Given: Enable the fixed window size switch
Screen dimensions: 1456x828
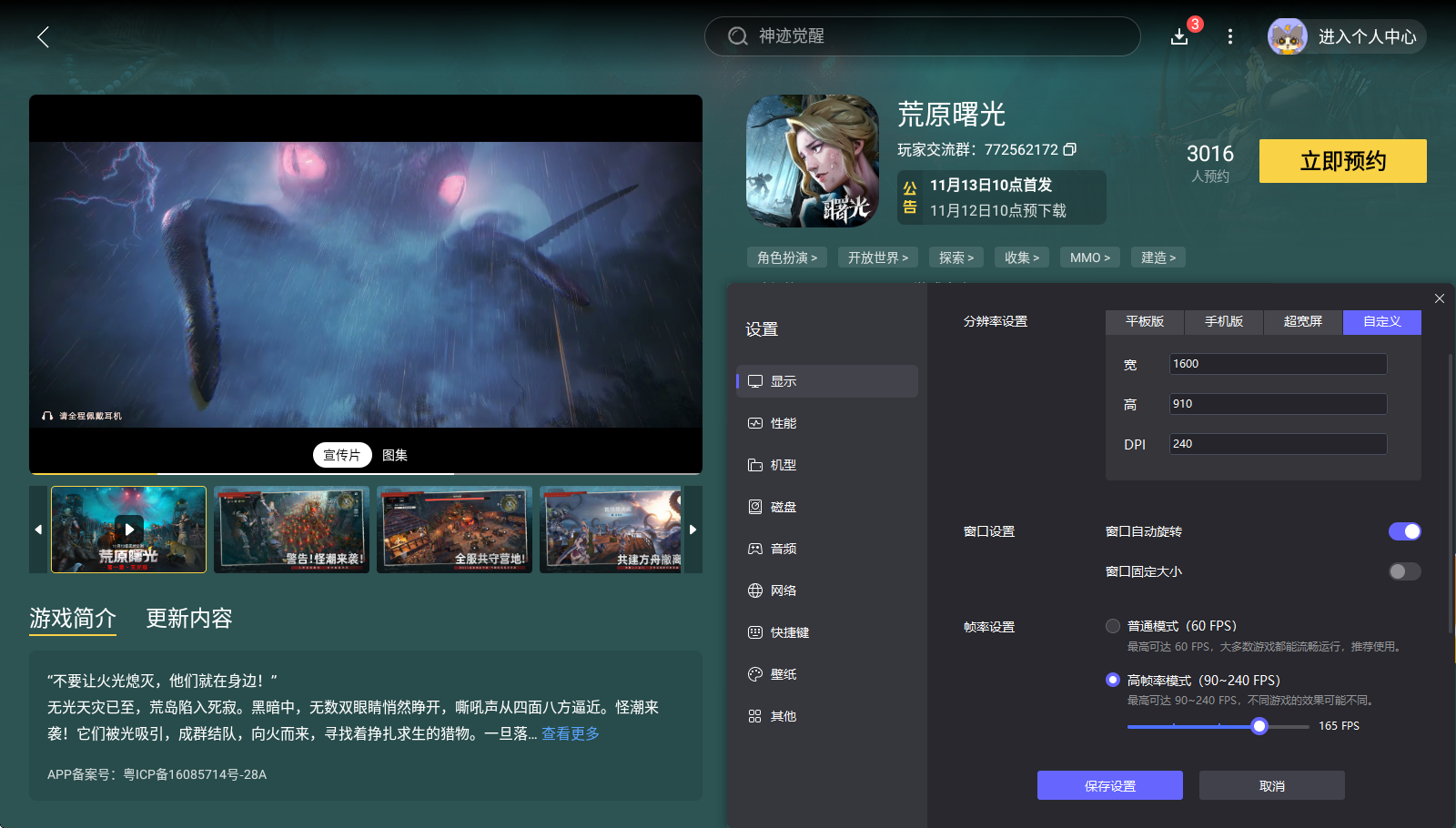Looking at the screenshot, I should click(1404, 571).
